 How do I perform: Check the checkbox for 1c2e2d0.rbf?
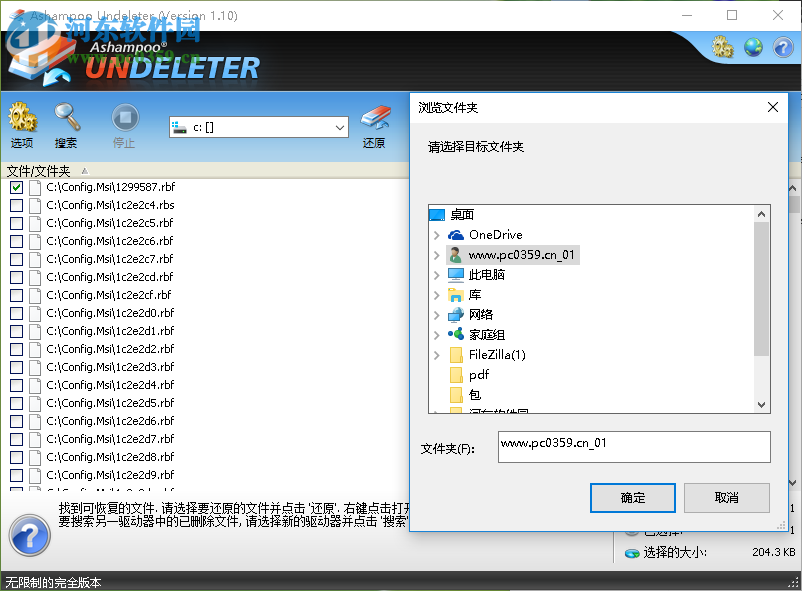tap(15, 313)
